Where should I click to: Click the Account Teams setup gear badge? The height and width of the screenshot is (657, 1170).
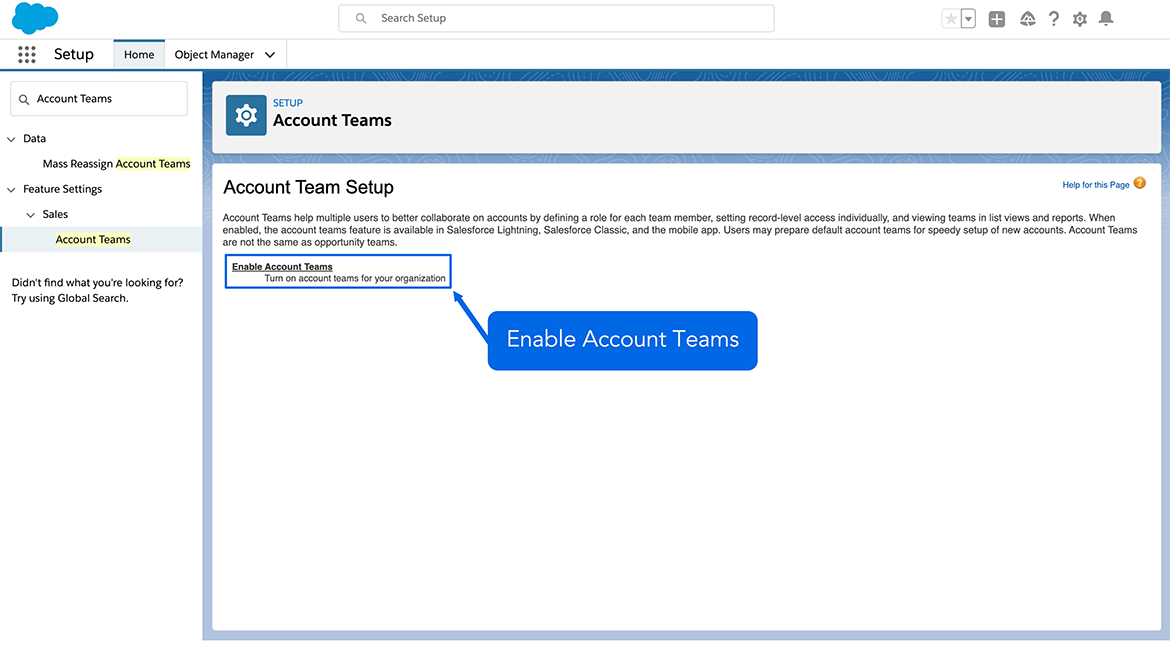pyautogui.click(x=245, y=114)
